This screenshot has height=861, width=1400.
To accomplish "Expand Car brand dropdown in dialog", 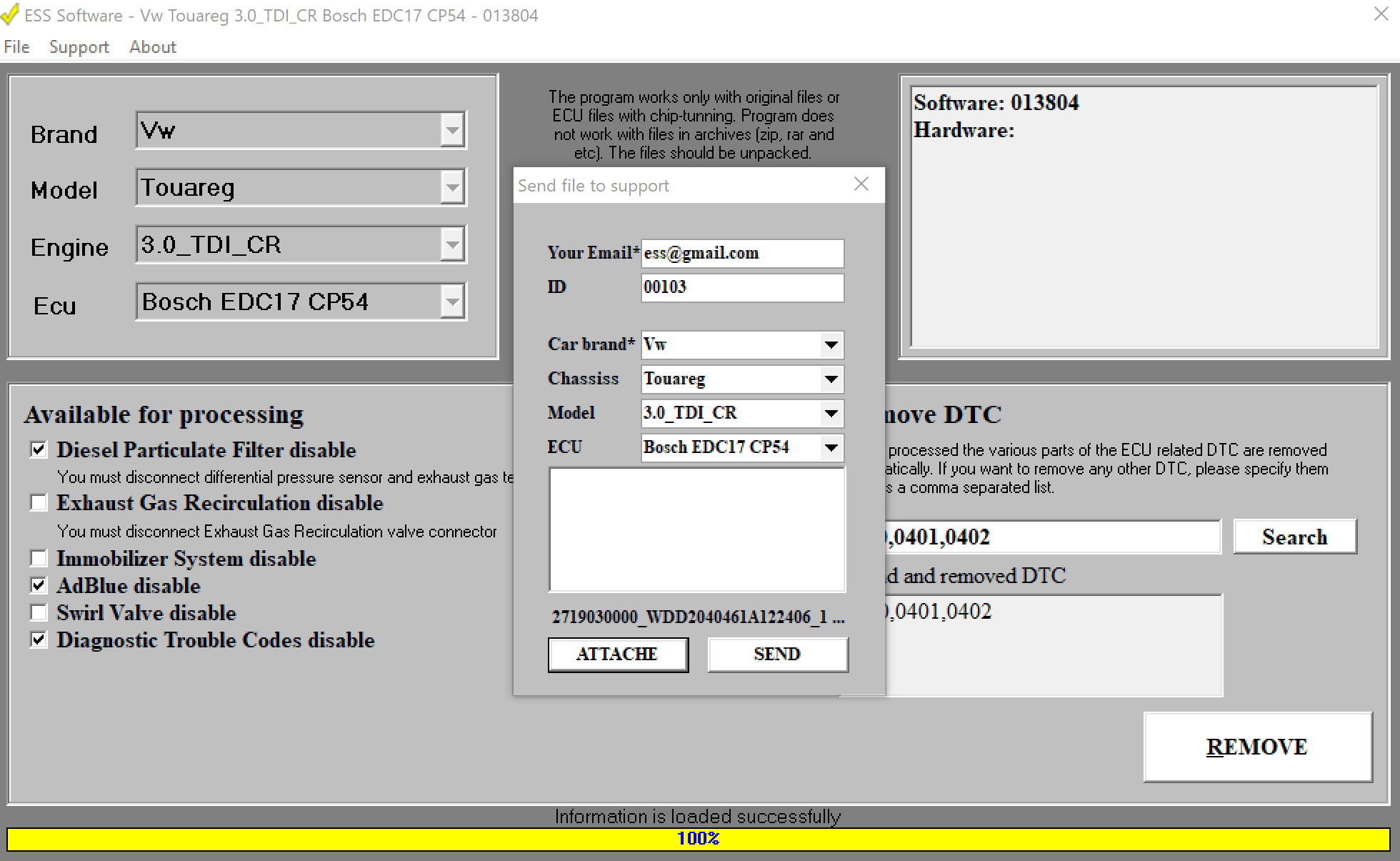I will pyautogui.click(x=831, y=345).
